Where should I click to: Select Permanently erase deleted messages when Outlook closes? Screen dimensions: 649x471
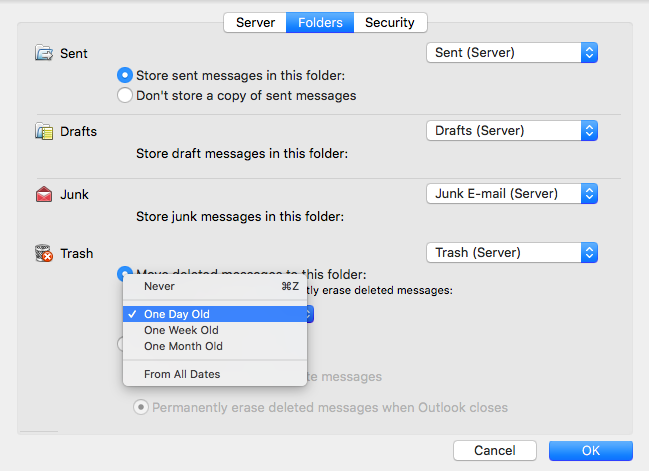coord(142,408)
